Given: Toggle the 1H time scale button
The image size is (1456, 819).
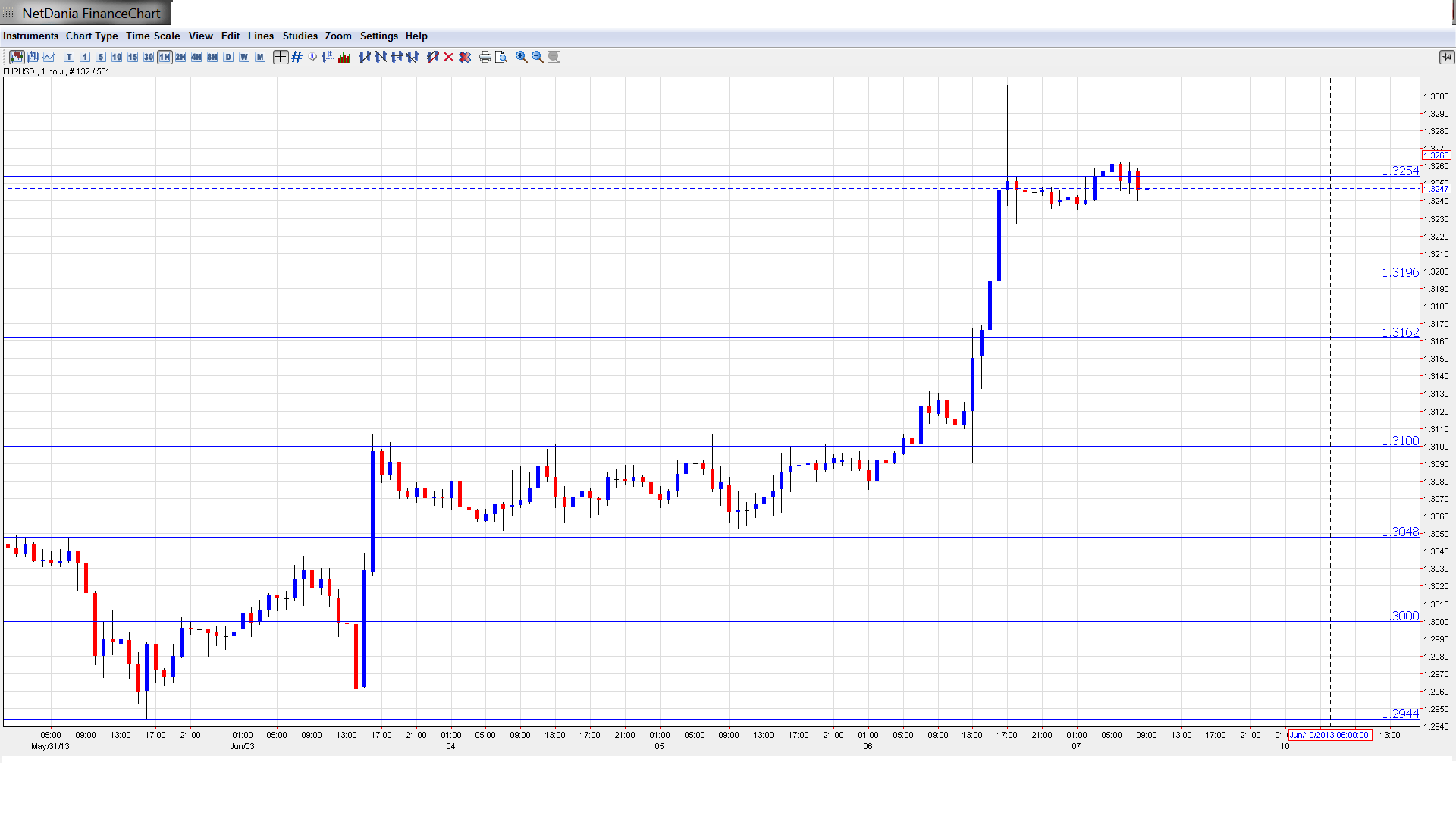Looking at the screenshot, I should (x=165, y=57).
